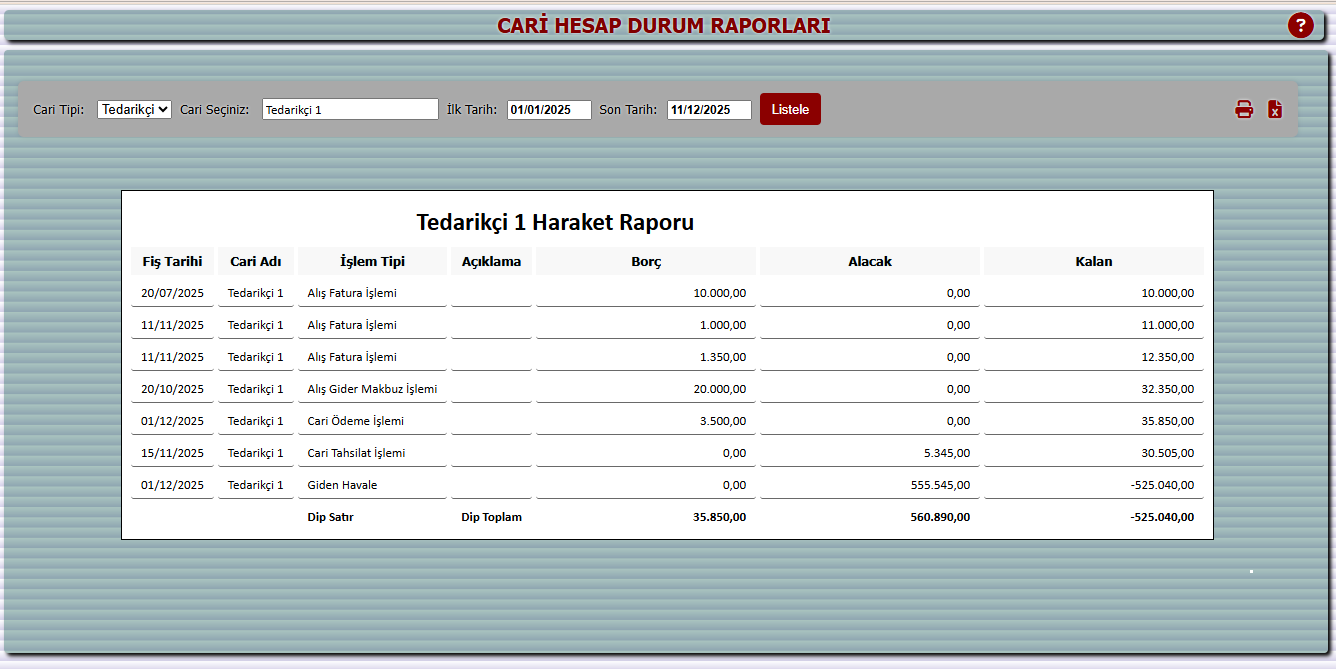Image resolution: width=1336 pixels, height=669 pixels.
Task: Click the İlk Tarih date field
Action: coord(548,110)
